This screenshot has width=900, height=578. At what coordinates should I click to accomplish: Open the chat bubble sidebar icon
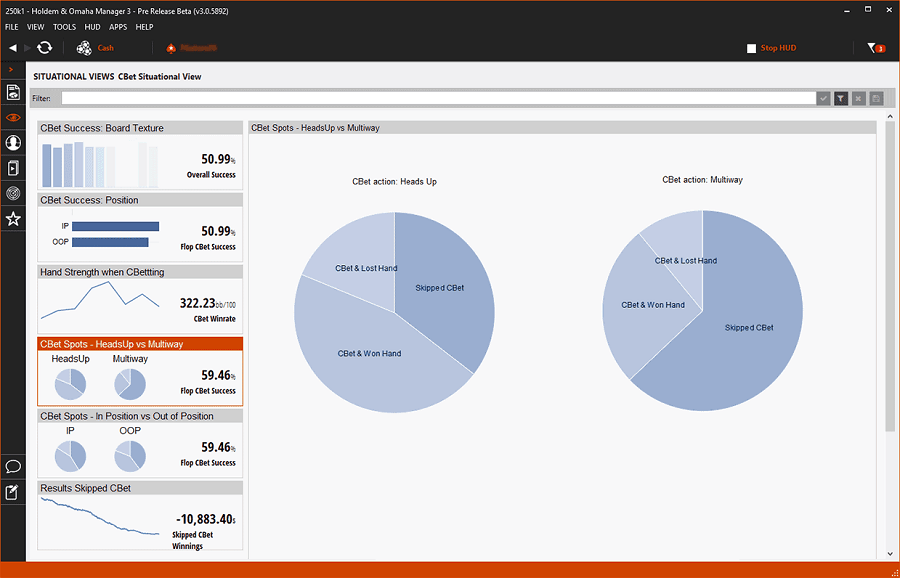[x=13, y=467]
